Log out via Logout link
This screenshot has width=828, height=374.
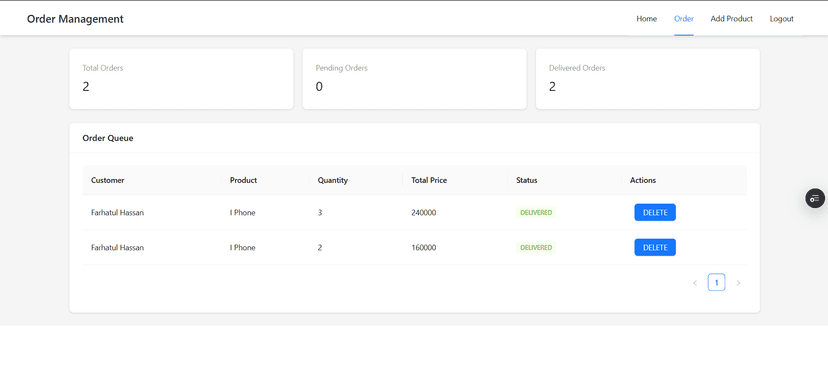click(782, 18)
